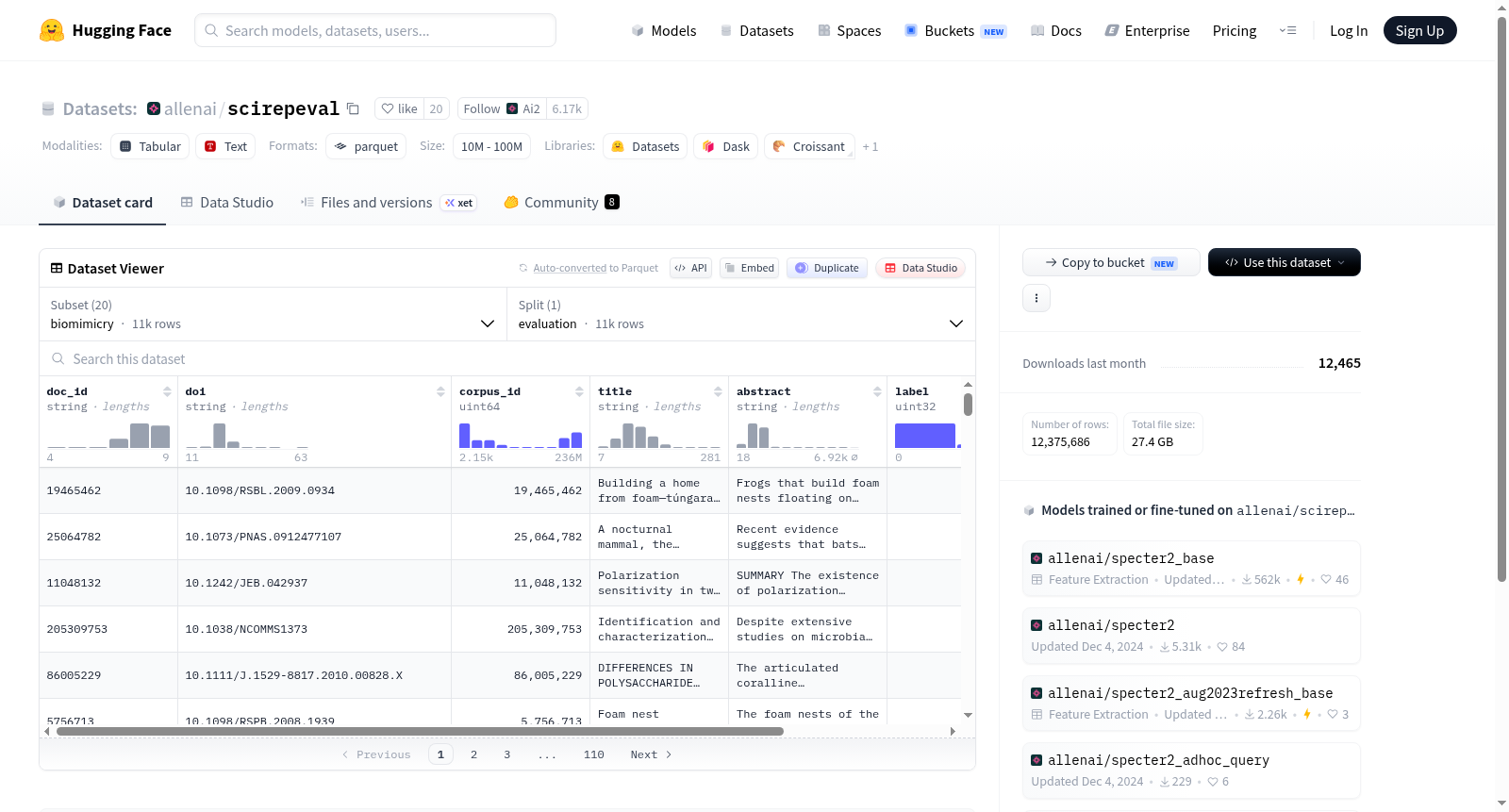Go to page 2 of results

[473, 754]
